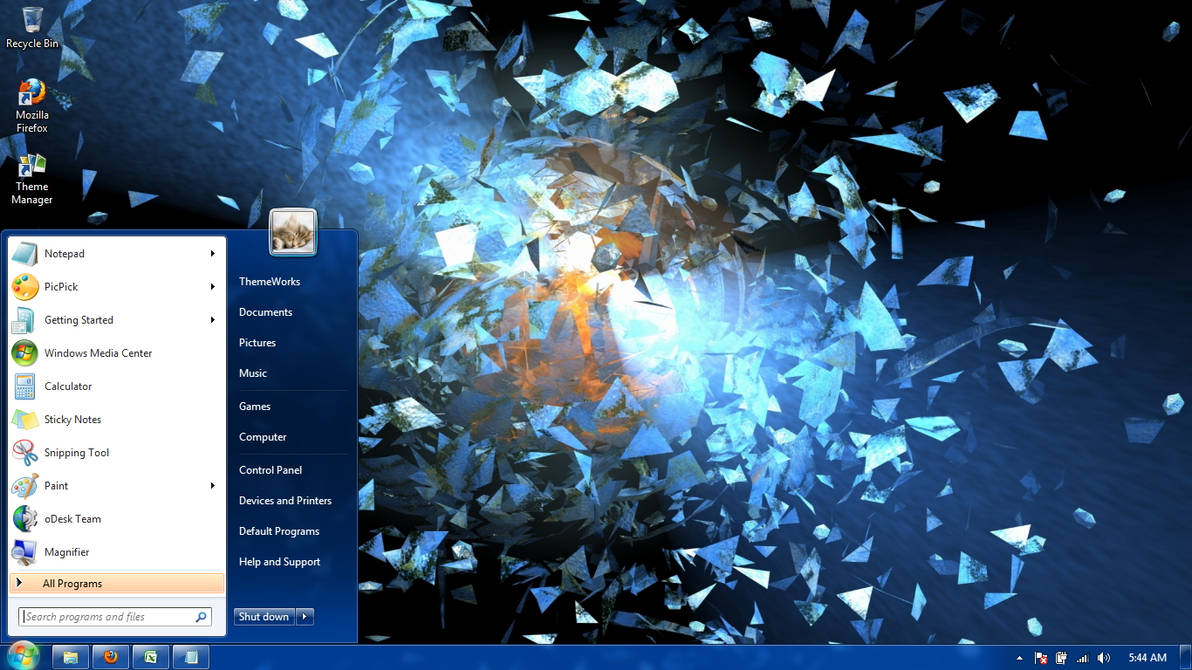Click the Notepad icon in Start menu
This screenshot has width=1192, height=670.
(x=24, y=254)
